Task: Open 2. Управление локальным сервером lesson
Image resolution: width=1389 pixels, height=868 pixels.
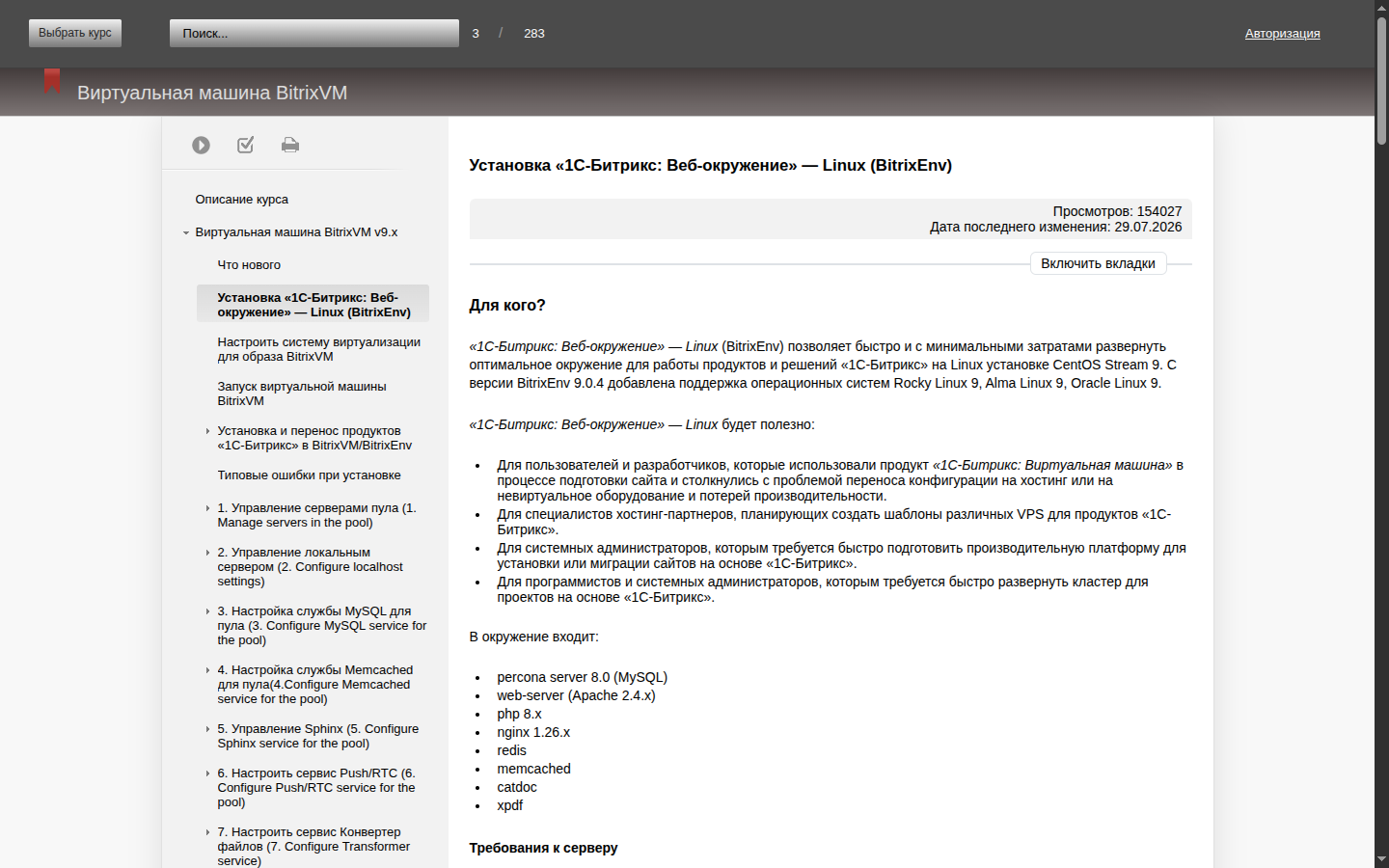Action: pos(310,567)
